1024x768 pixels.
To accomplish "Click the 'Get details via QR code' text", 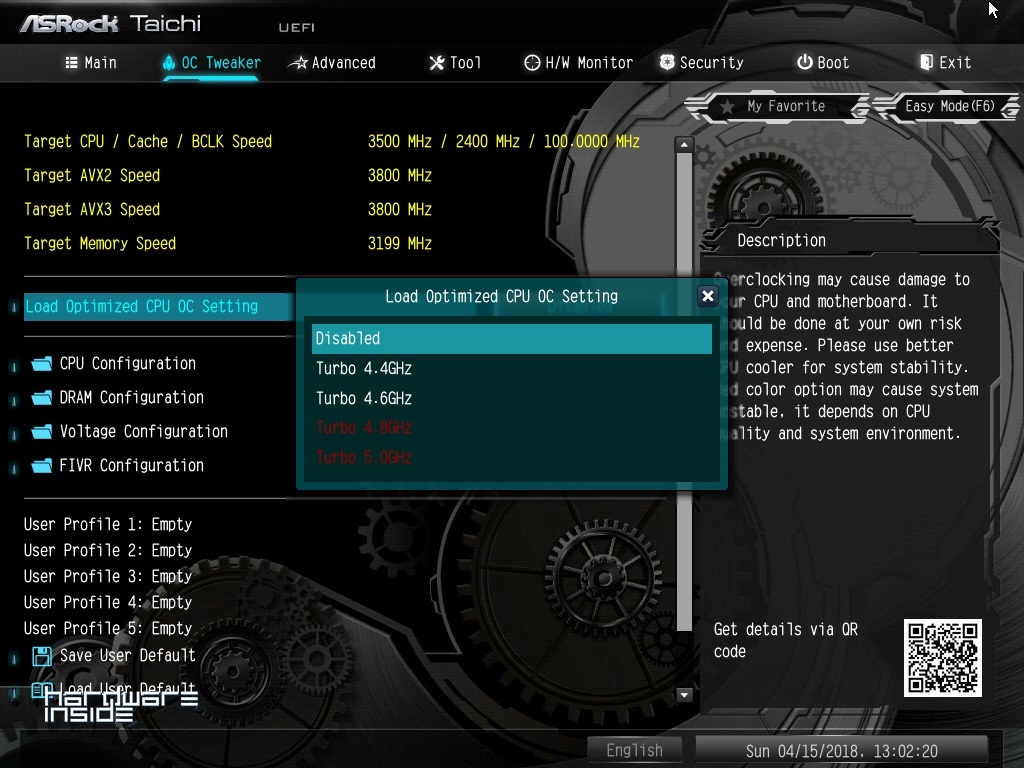I will pyautogui.click(x=785, y=641).
